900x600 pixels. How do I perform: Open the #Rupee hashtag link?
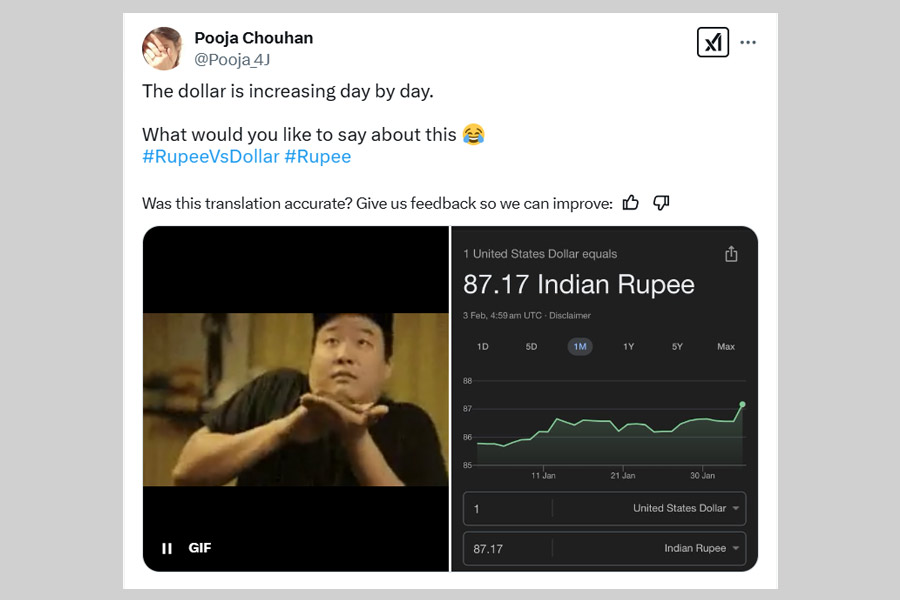pos(318,156)
